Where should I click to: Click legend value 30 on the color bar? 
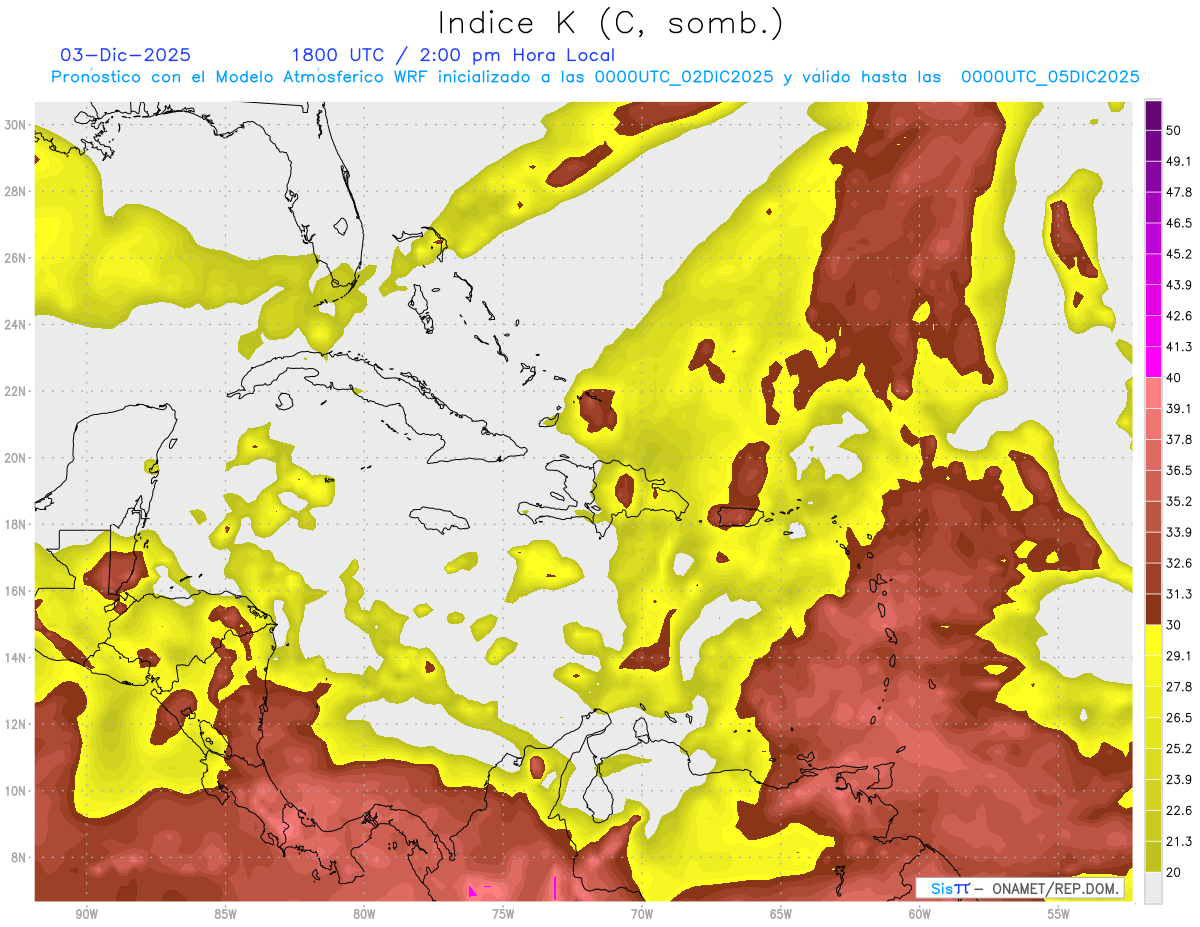click(1173, 625)
